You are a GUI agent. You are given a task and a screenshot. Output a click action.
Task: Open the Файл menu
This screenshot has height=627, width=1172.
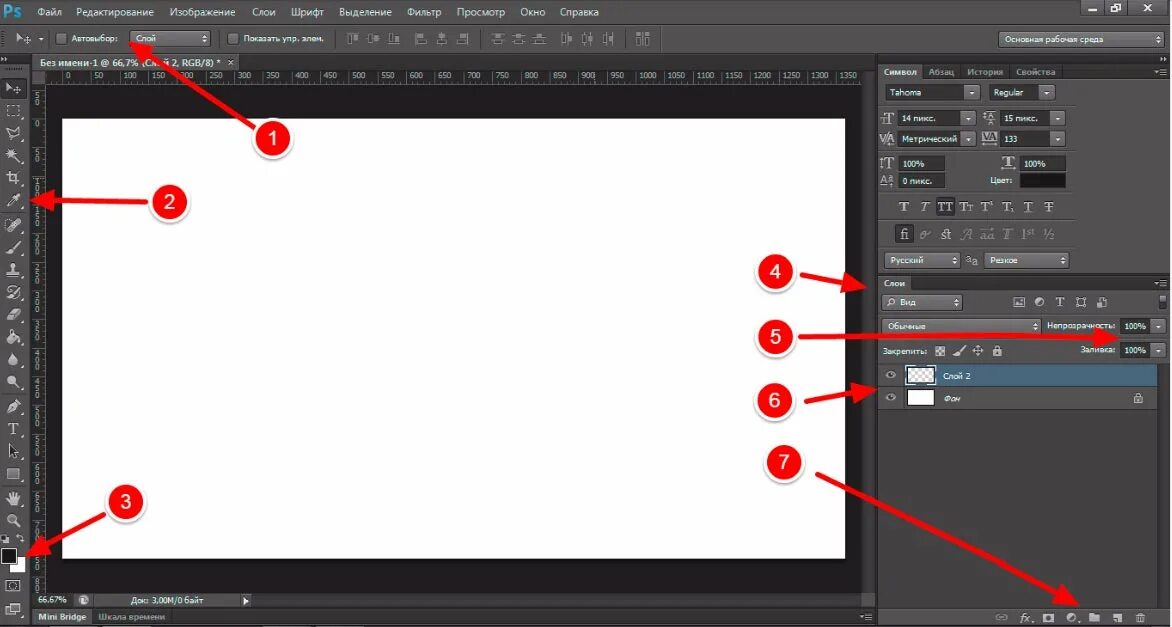point(49,12)
